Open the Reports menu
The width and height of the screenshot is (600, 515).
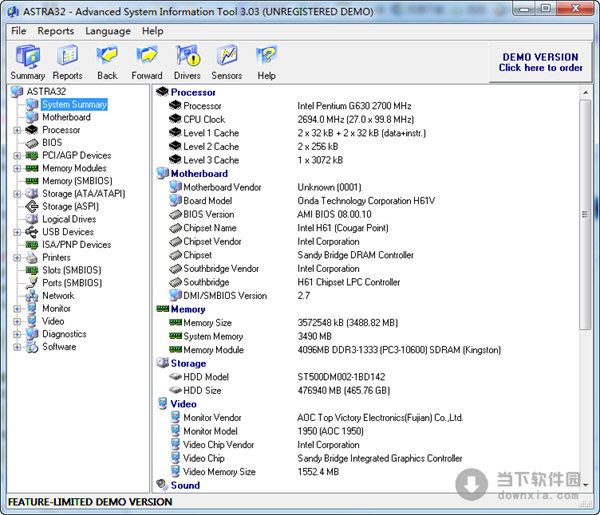(x=56, y=31)
